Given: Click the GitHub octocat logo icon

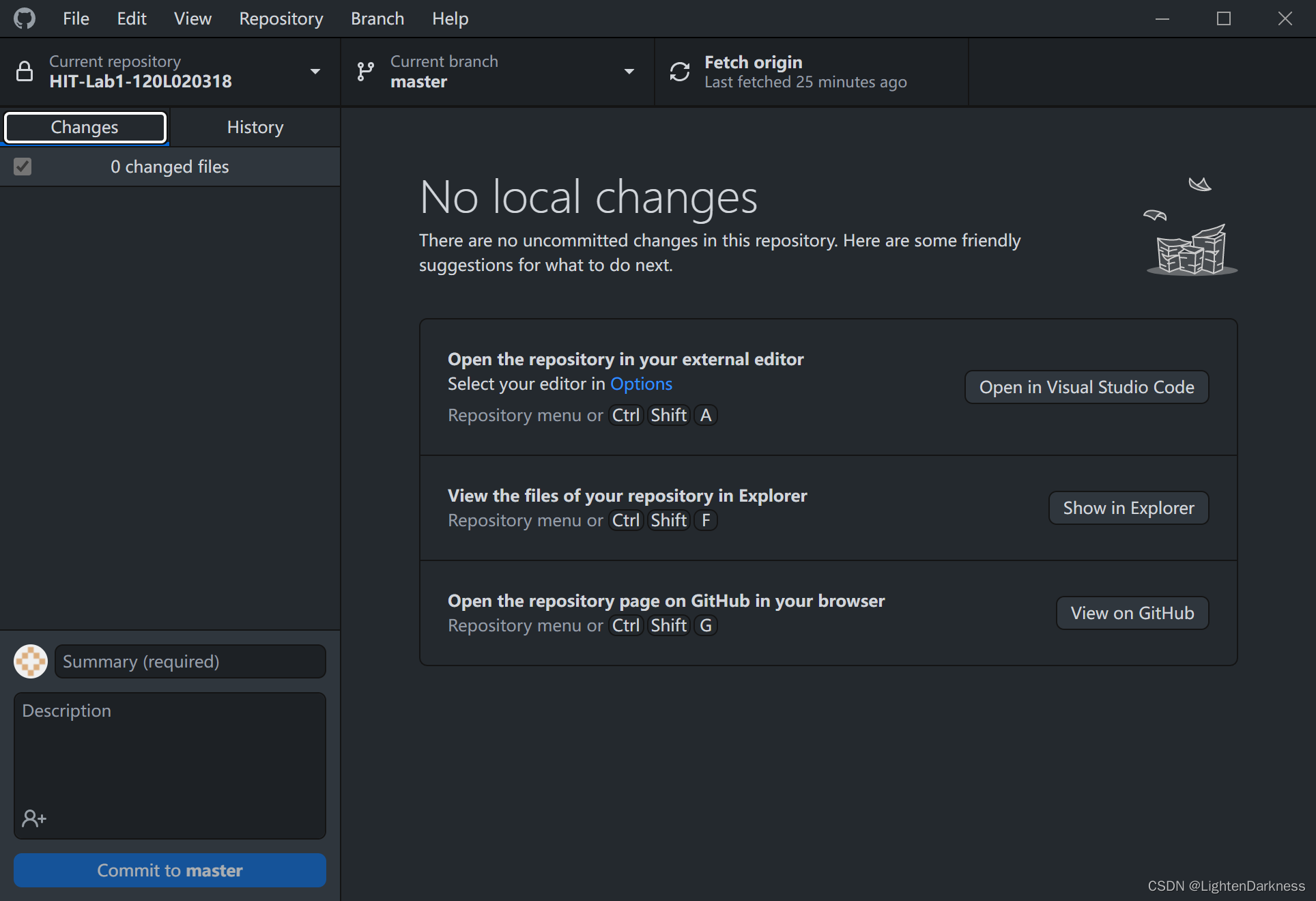Looking at the screenshot, I should (25, 18).
